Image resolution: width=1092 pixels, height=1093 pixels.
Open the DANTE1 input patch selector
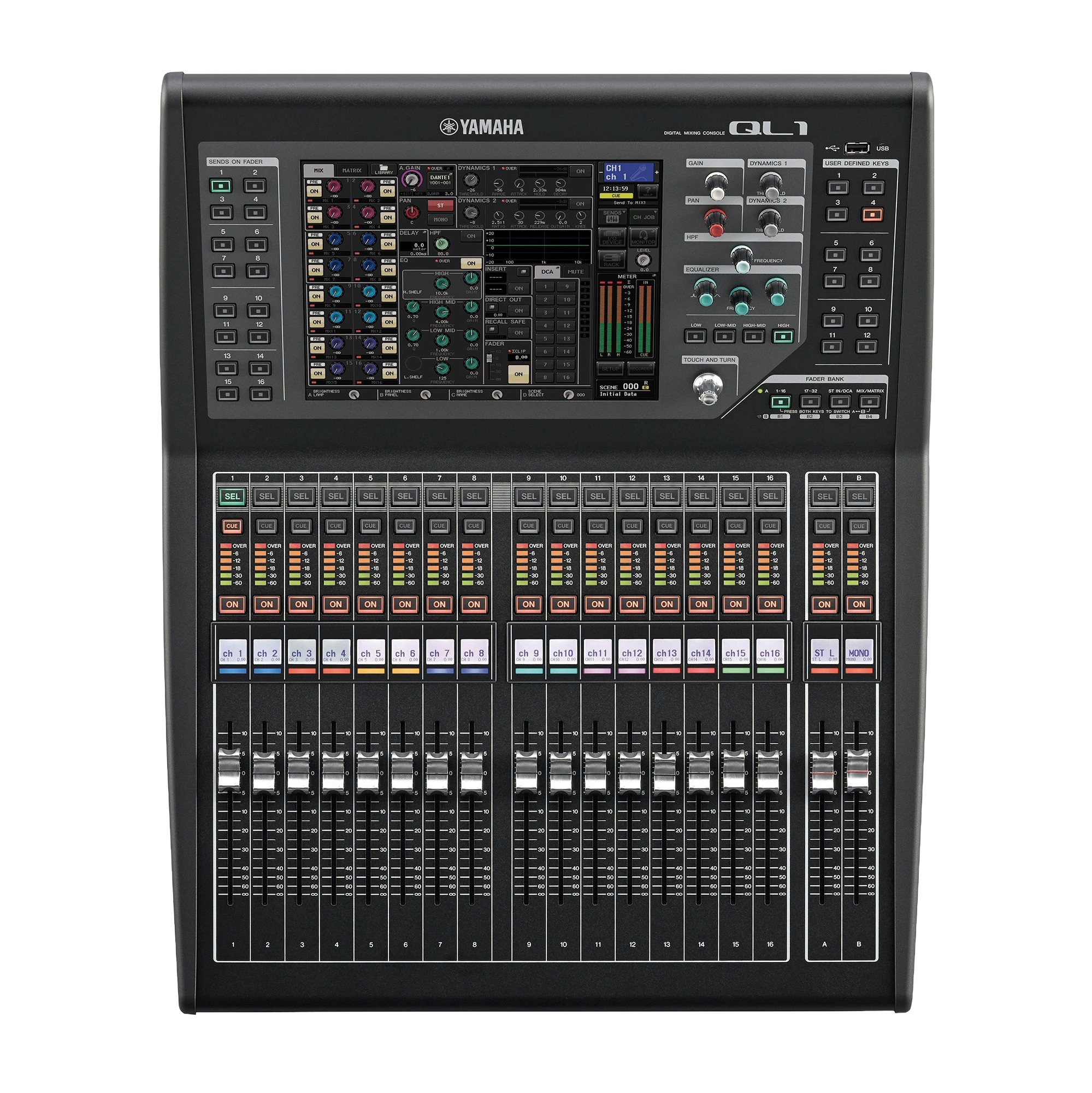(x=440, y=180)
